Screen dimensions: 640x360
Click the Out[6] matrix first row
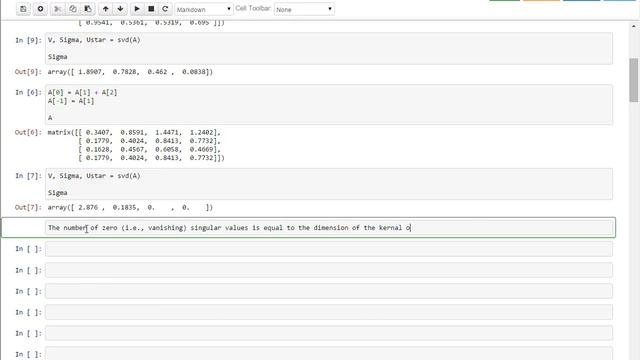coord(134,132)
